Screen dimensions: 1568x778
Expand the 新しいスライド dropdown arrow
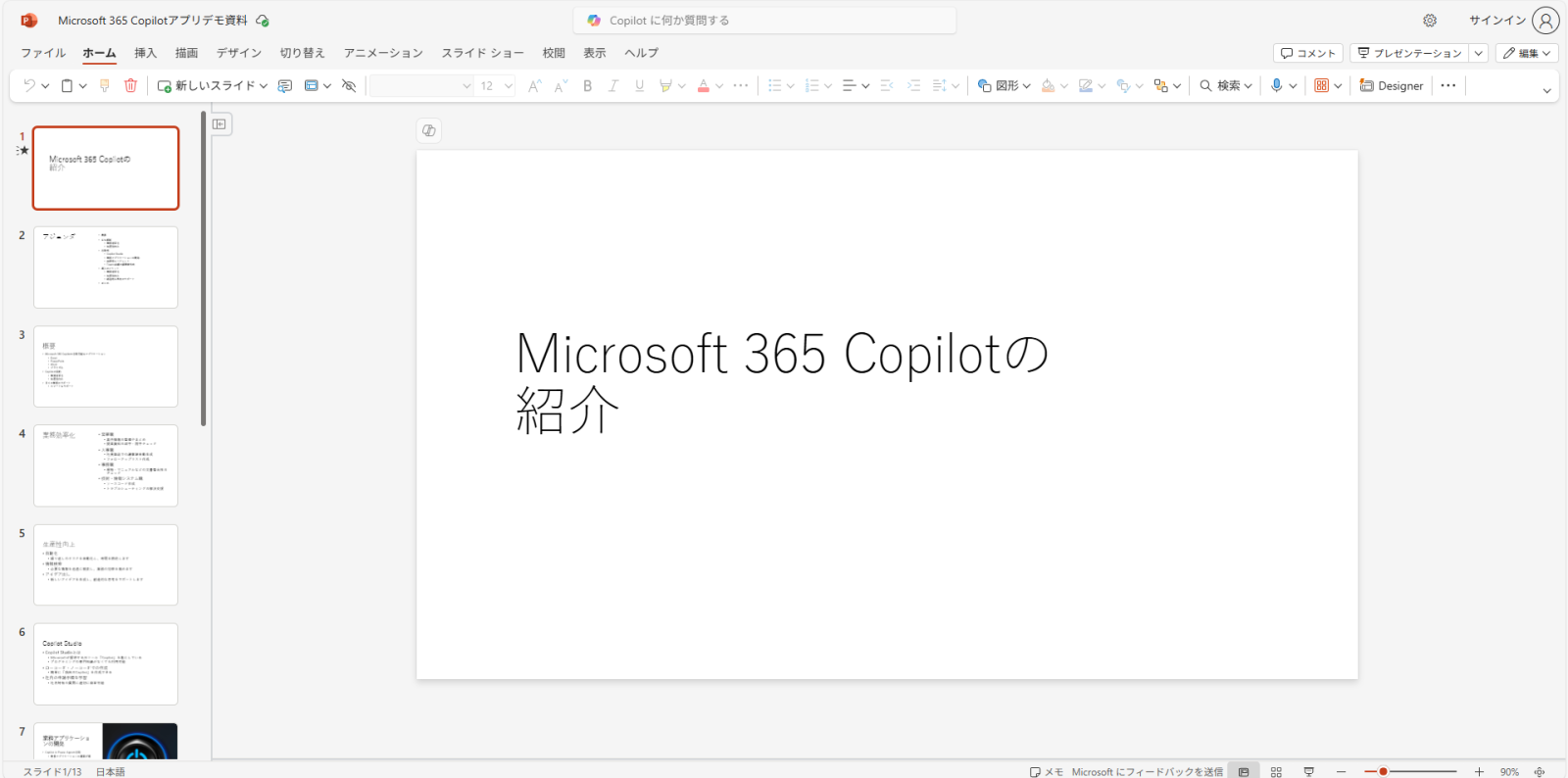click(264, 86)
